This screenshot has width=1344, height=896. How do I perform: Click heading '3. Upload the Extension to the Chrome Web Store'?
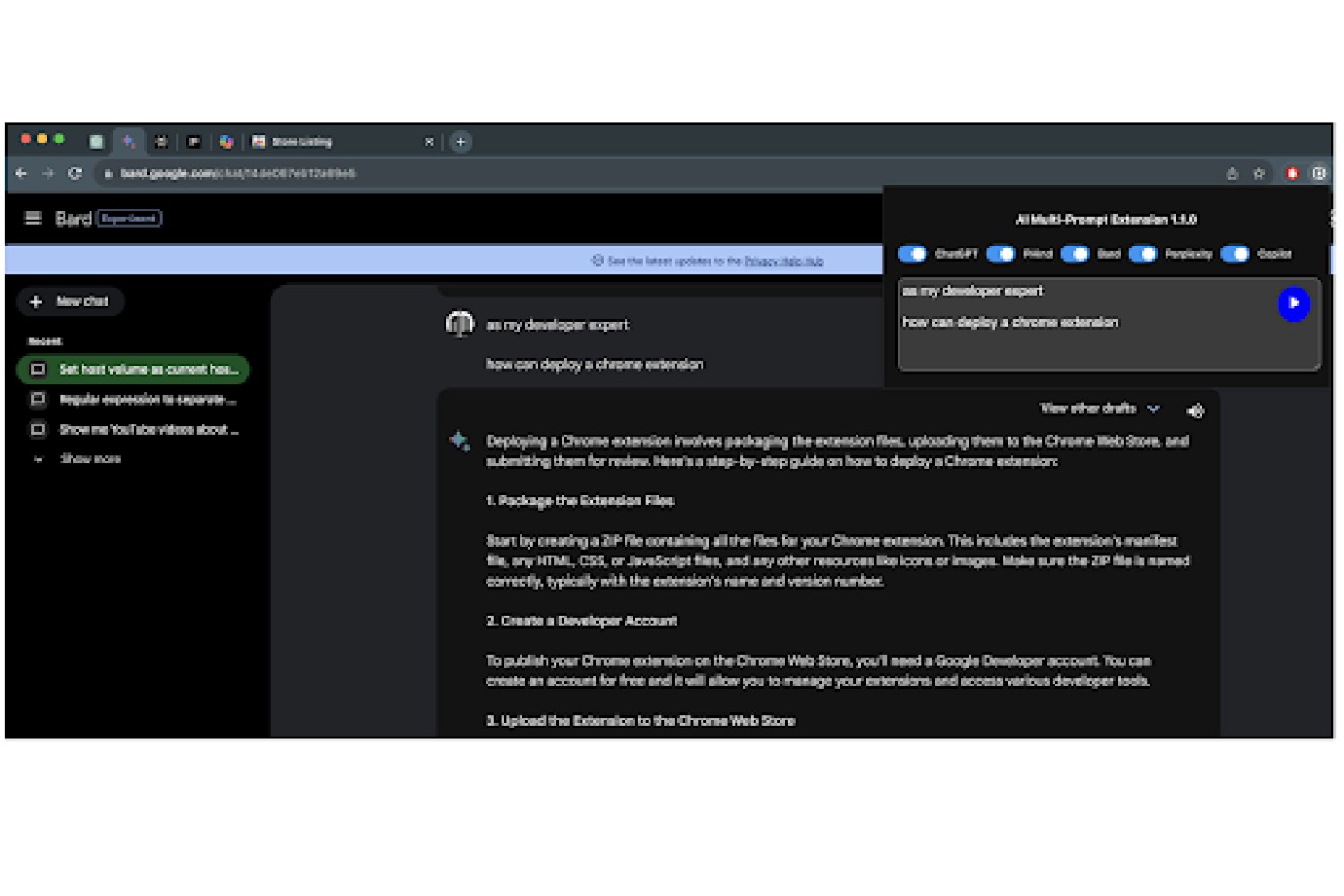[x=641, y=720]
